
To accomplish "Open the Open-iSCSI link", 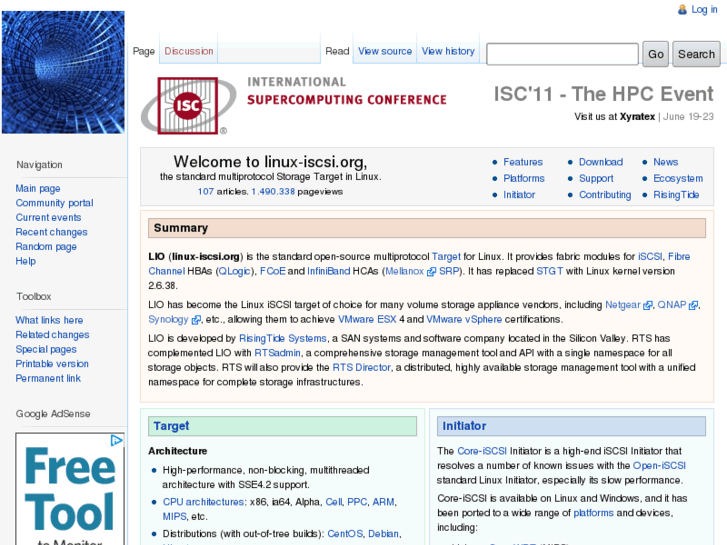I will 659,465.
